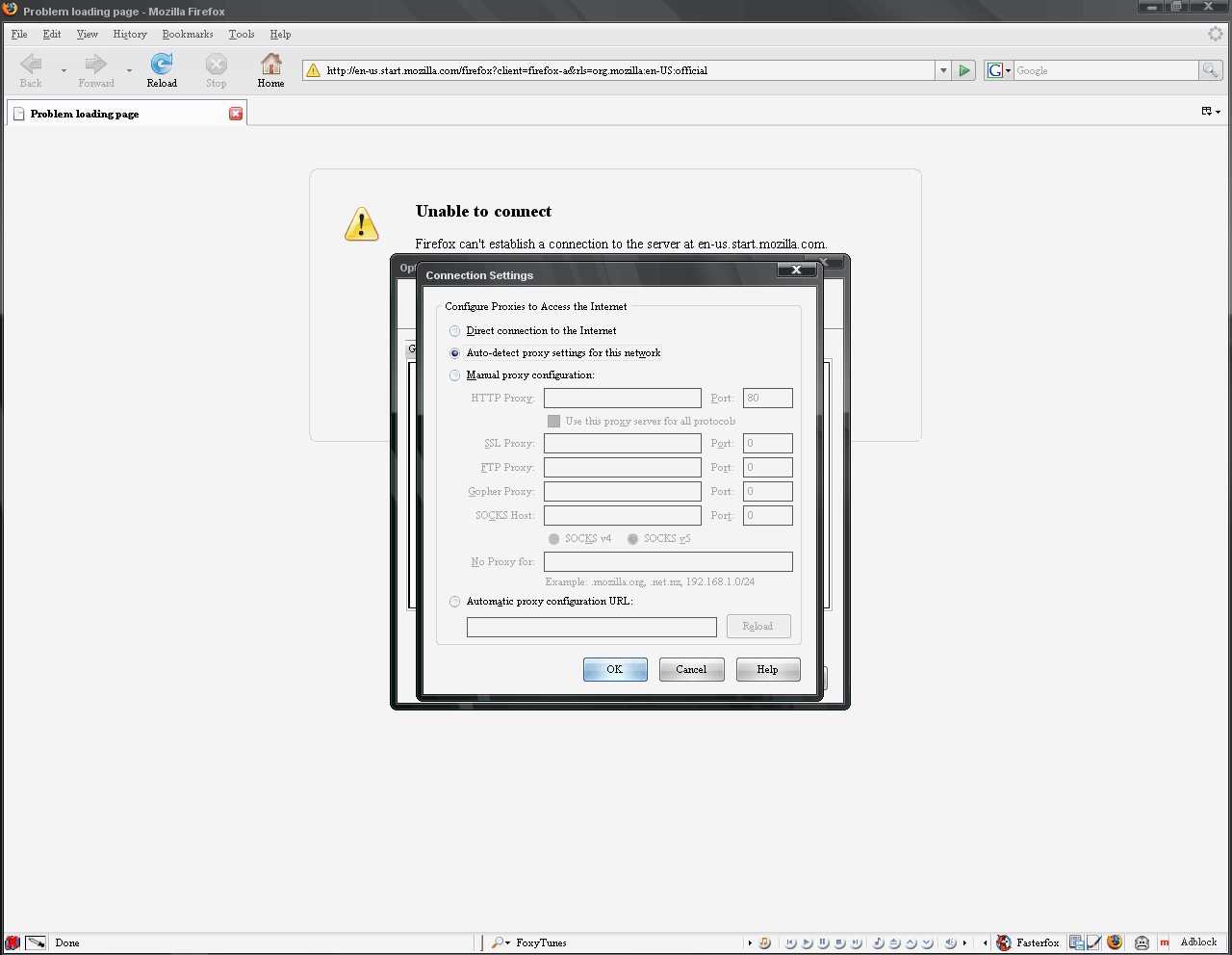Open the Tools menu
This screenshot has width=1232, height=955.
pyautogui.click(x=242, y=34)
